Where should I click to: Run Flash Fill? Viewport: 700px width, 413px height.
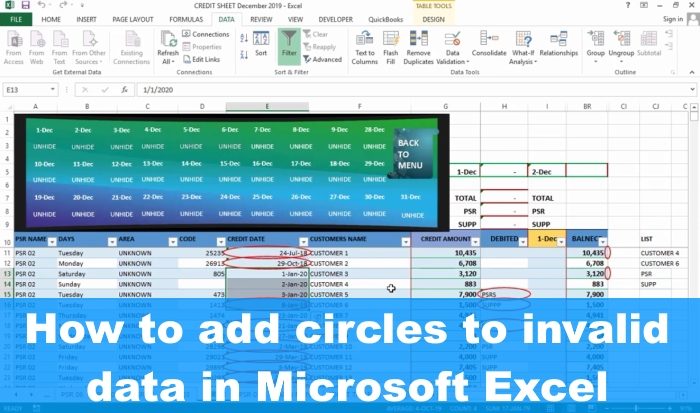pos(391,48)
